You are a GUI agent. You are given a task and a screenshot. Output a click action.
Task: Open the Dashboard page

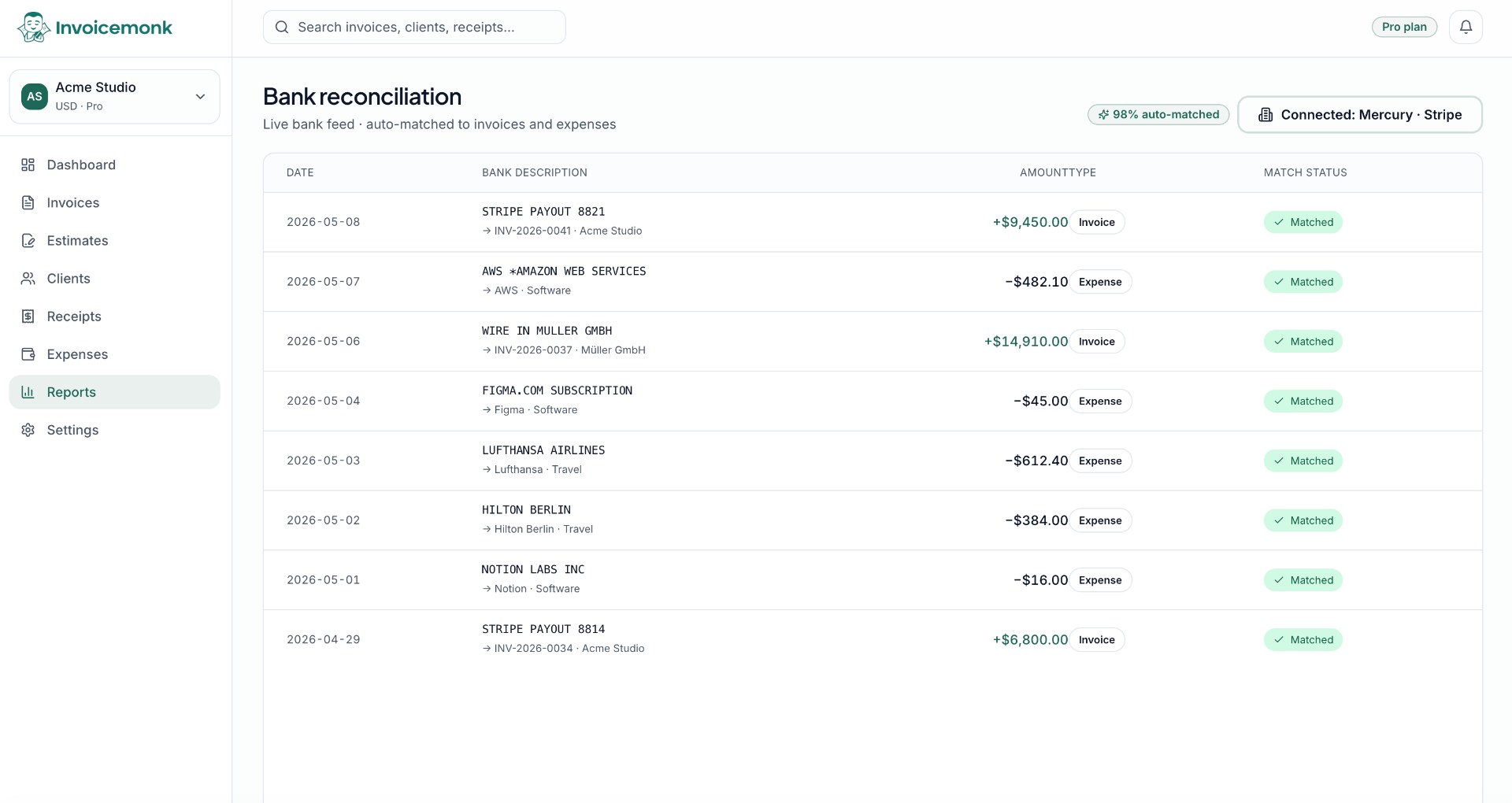coord(115,165)
